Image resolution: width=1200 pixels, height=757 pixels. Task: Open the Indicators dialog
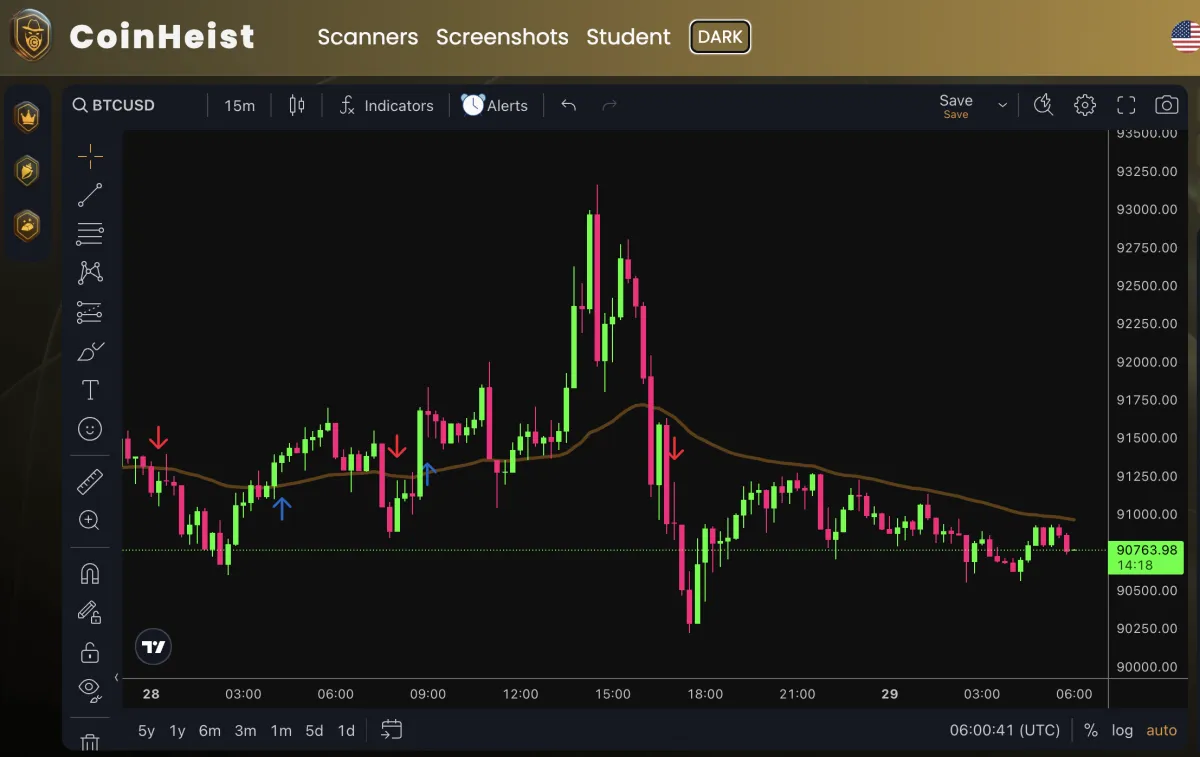[x=386, y=105]
